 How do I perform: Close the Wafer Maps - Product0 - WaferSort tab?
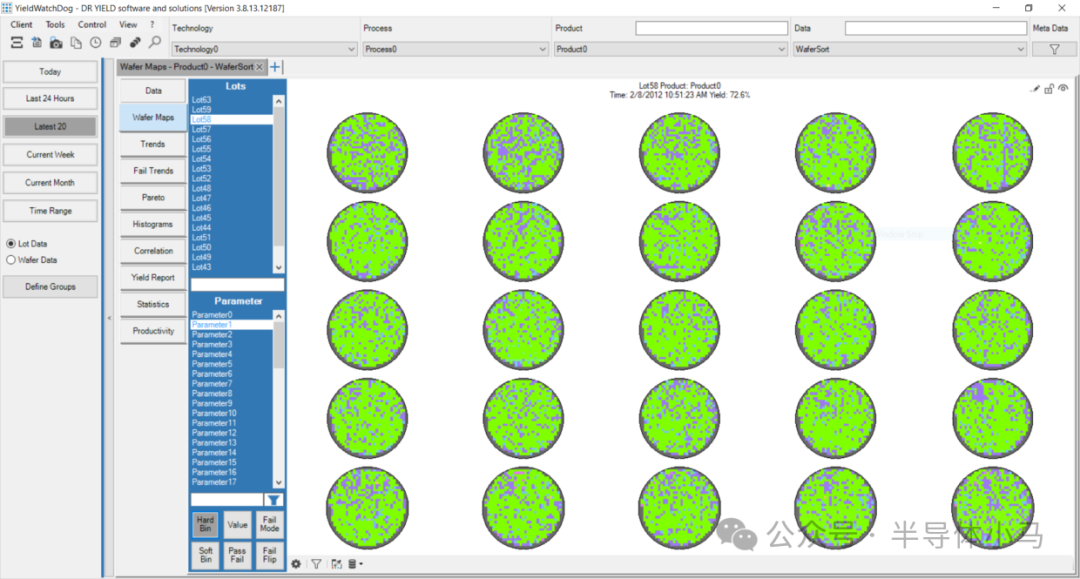pyautogui.click(x=260, y=67)
